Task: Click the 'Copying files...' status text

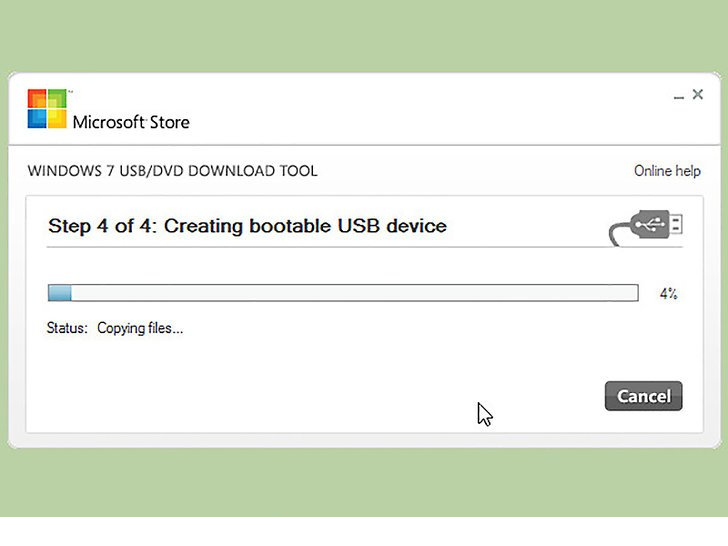Action: tap(140, 328)
